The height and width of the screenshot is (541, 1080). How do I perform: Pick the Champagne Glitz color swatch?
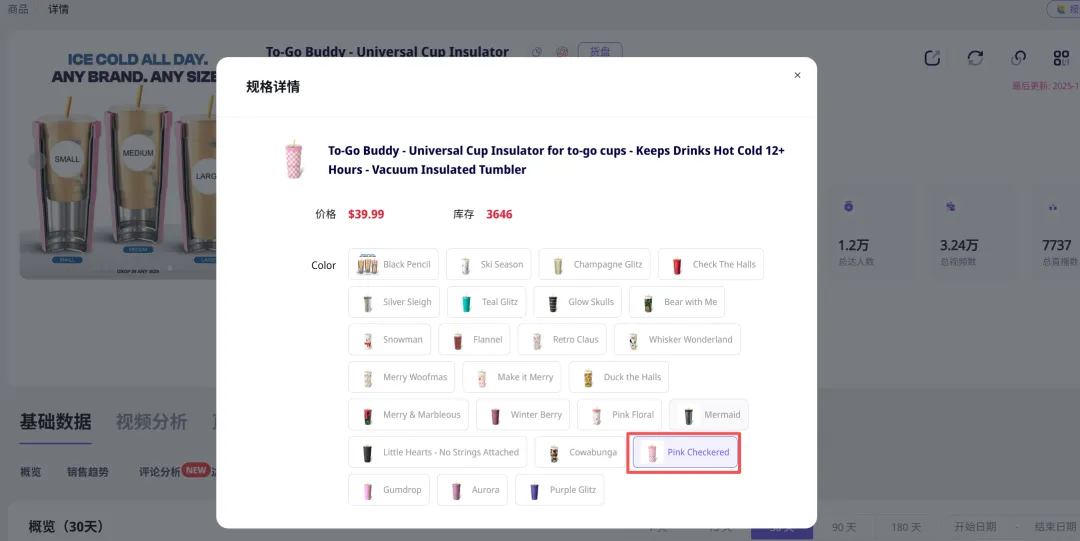(595, 265)
